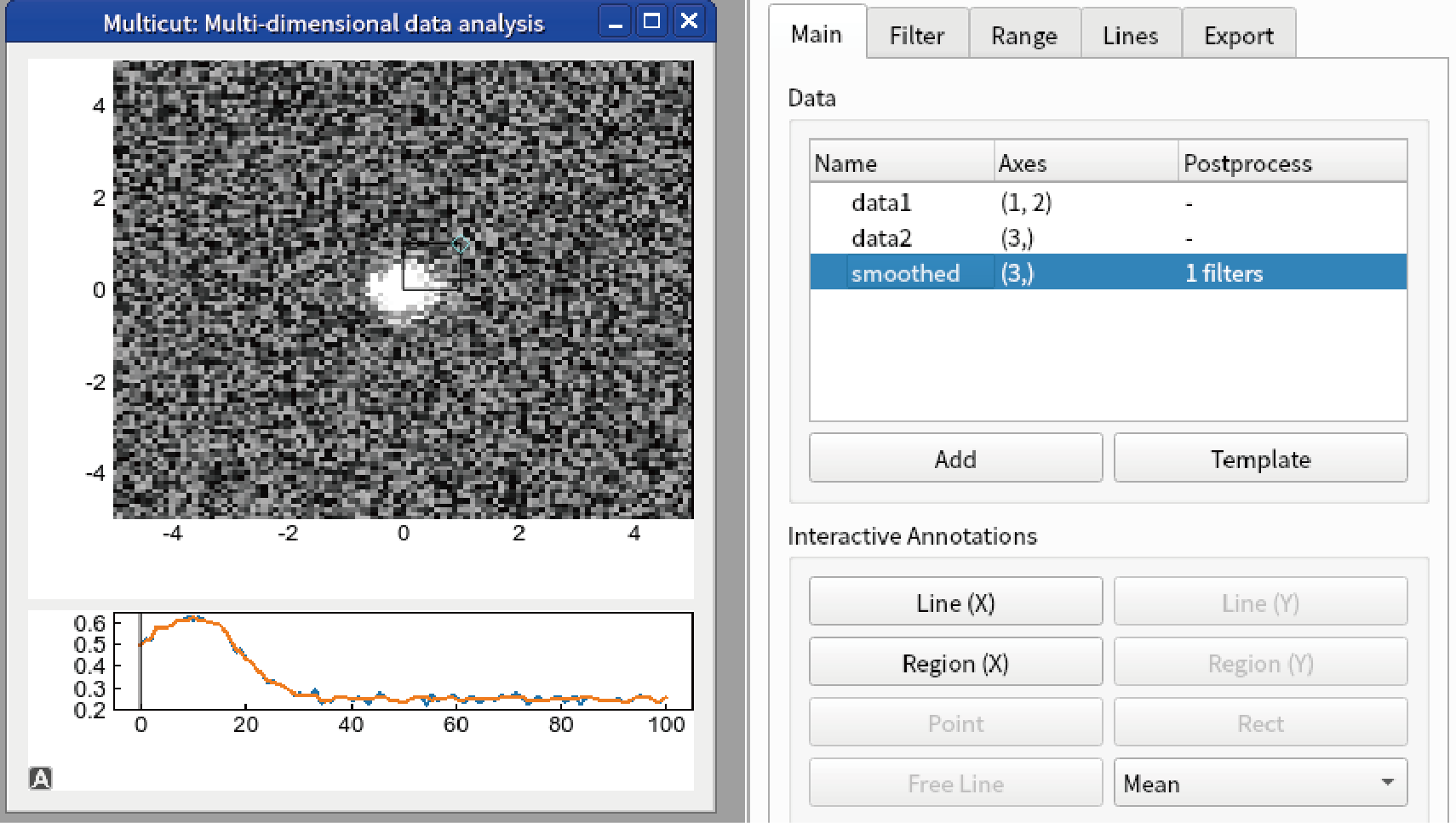The width and height of the screenshot is (1456, 823).
Task: Click the disabled Region (Y) button
Action: coord(1260,663)
